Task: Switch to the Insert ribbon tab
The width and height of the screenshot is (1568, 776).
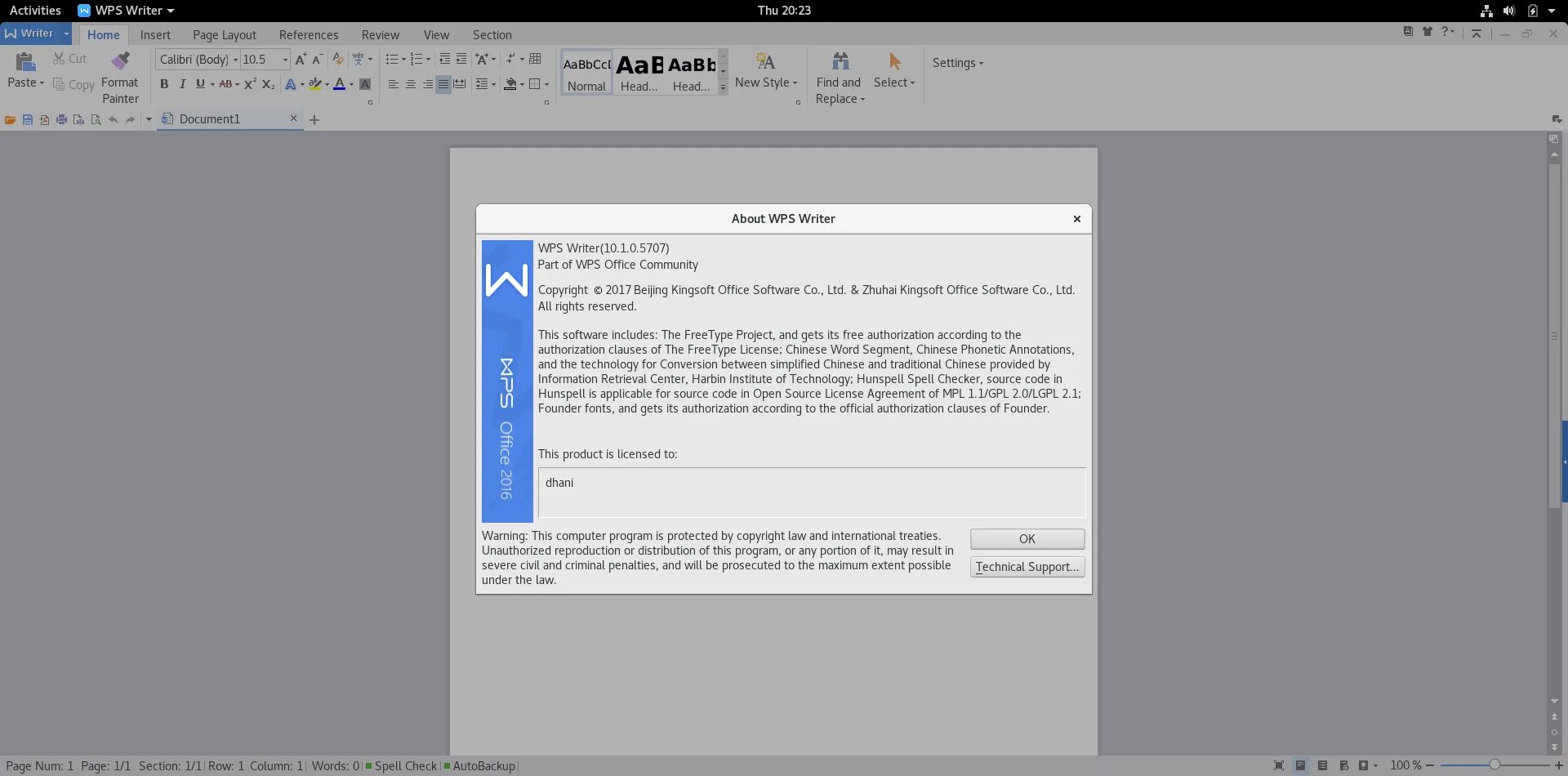Action: (x=155, y=34)
